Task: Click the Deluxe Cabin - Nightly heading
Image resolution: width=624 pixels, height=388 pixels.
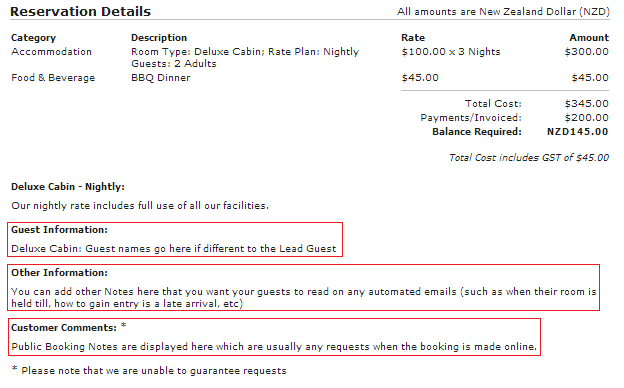Action: pos(68,187)
